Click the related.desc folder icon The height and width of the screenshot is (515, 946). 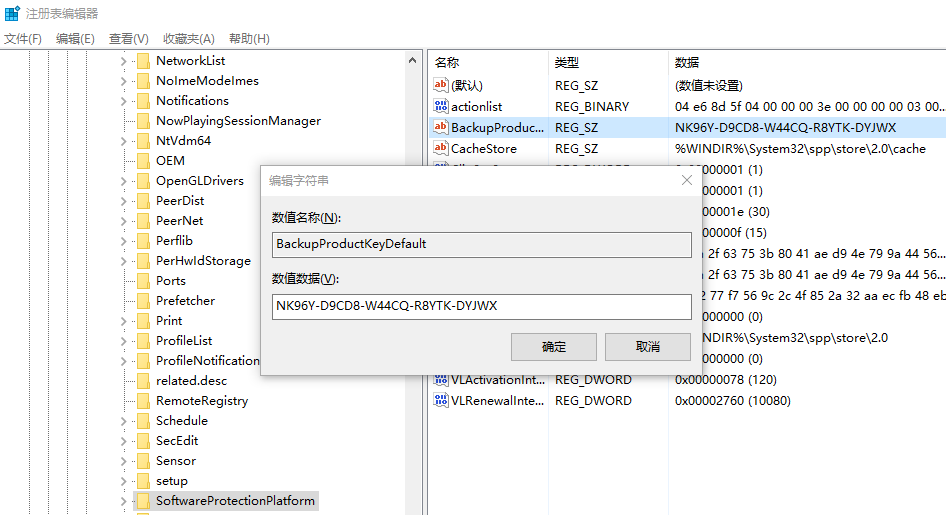click(x=143, y=381)
